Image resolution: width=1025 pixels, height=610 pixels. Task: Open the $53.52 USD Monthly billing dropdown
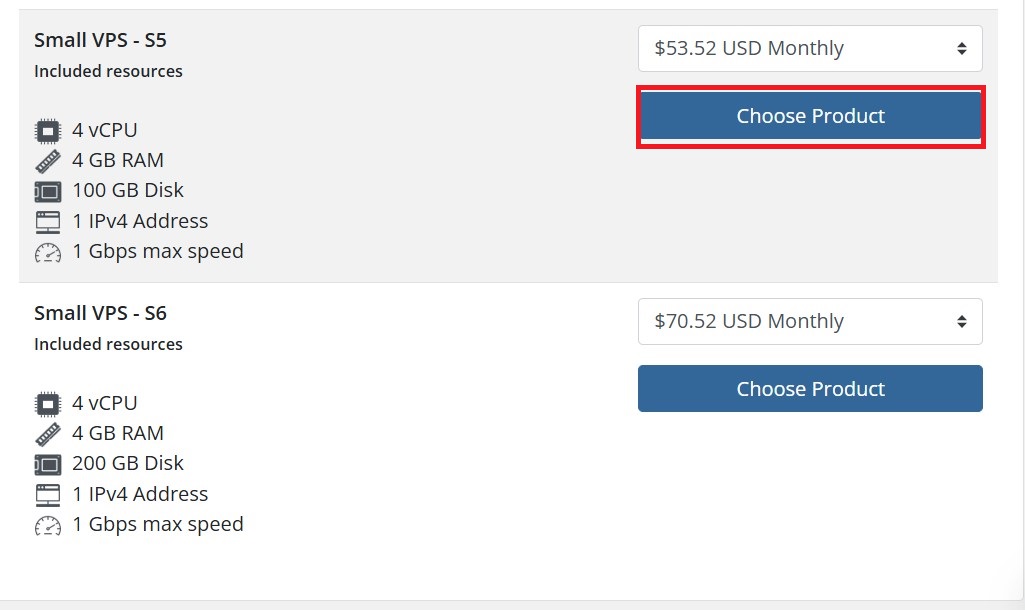pyautogui.click(x=810, y=48)
